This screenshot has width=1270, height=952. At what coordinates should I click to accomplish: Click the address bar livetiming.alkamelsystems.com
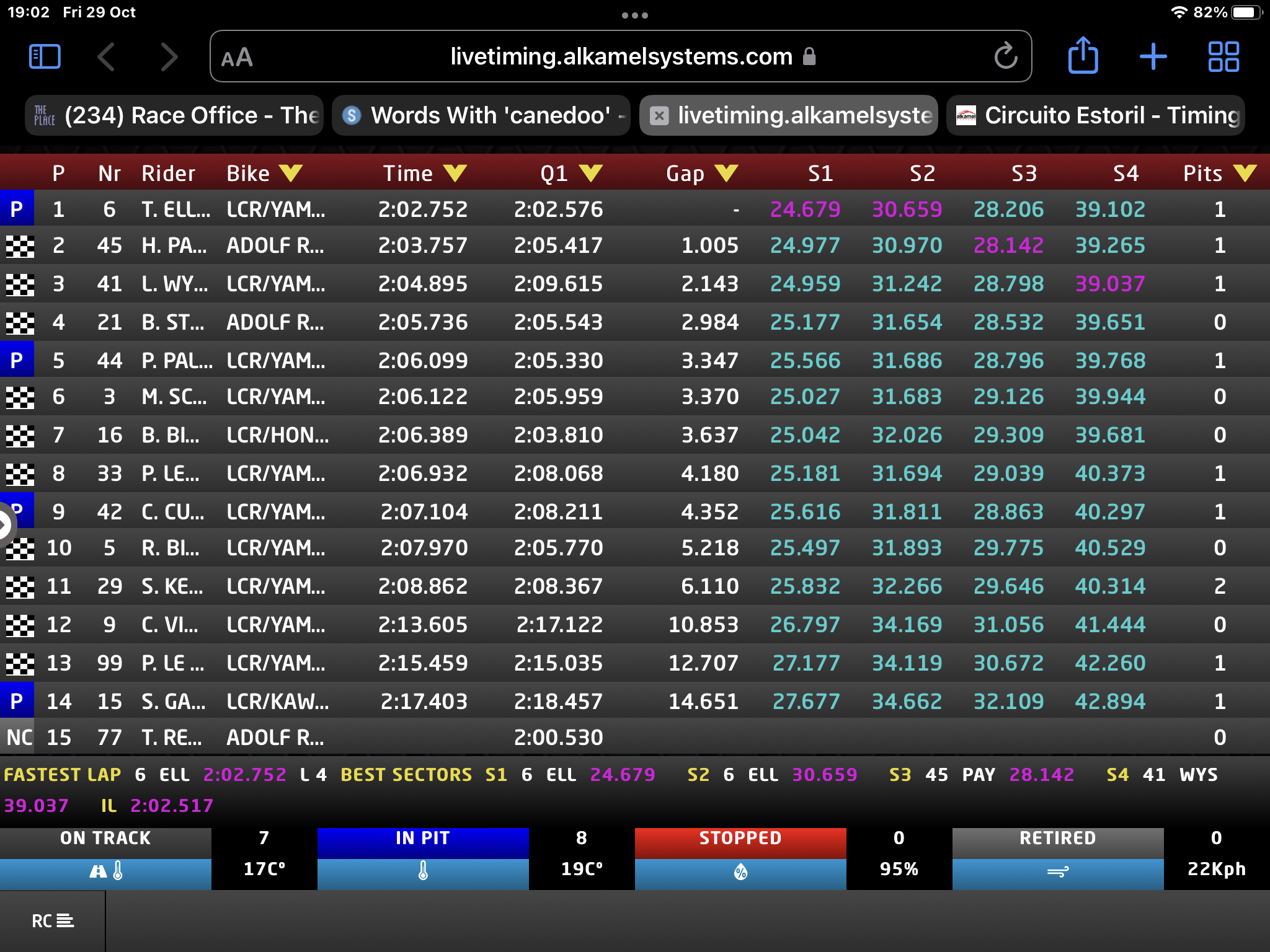point(621,56)
